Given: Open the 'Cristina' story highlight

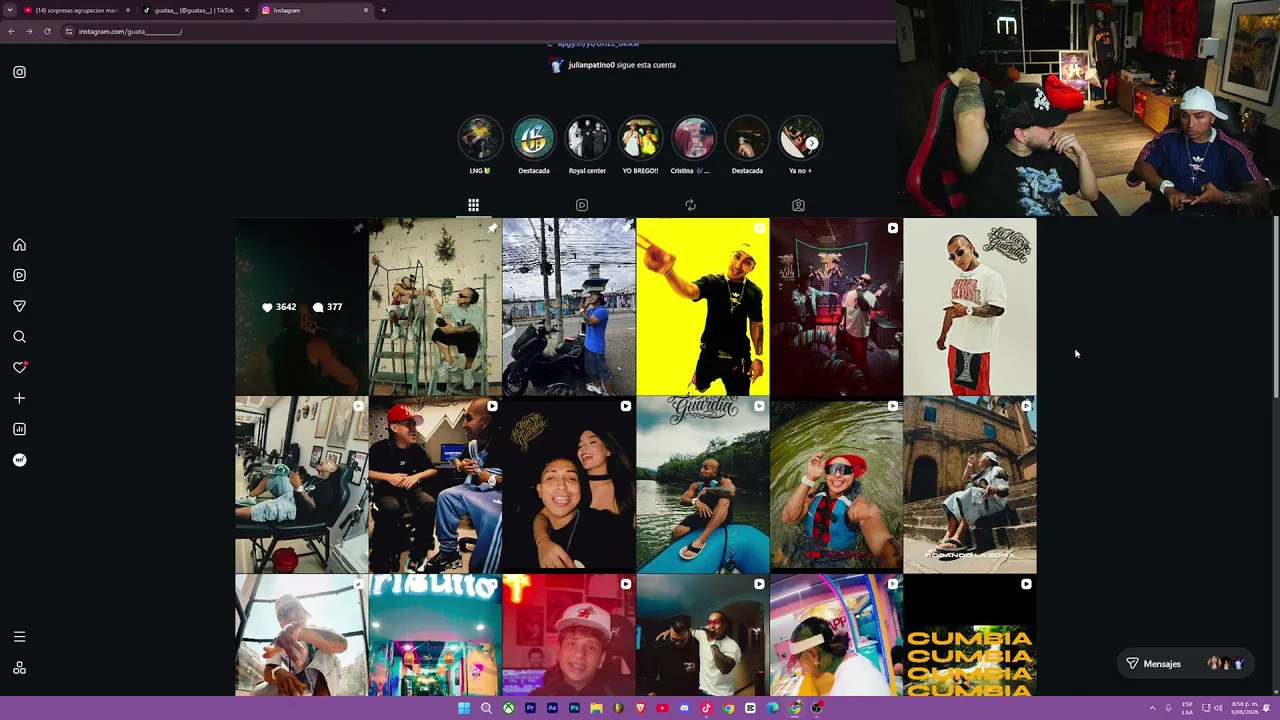Looking at the screenshot, I should coord(694,138).
